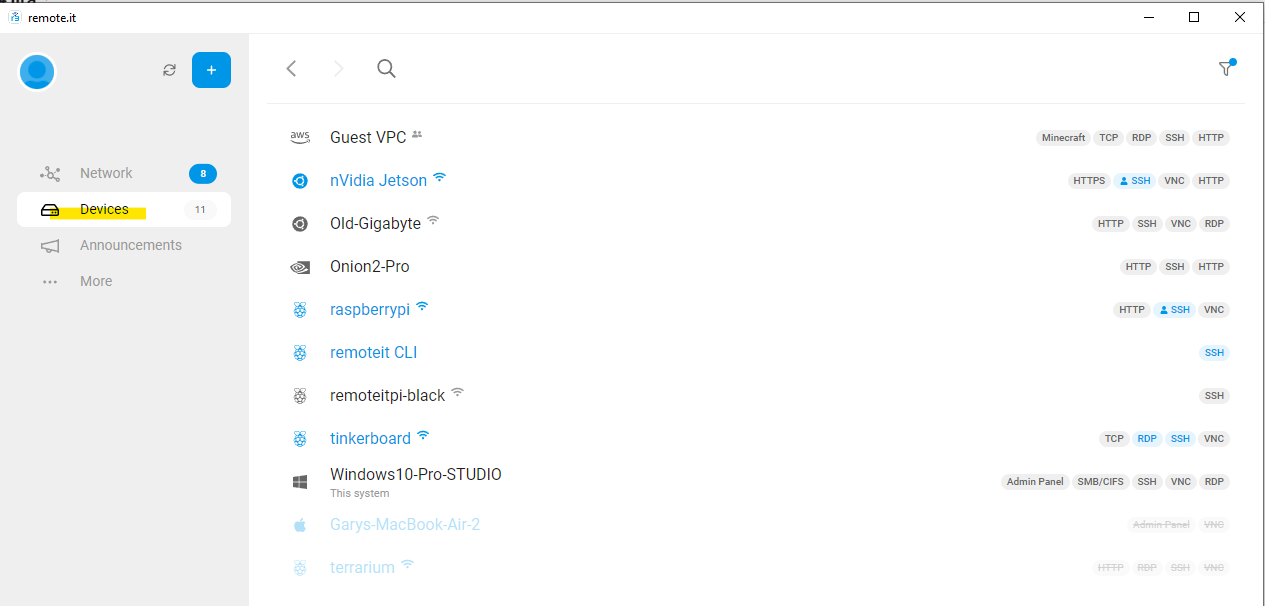Viewport: 1265px width, 606px height.
Task: Open the remoteit CLI device
Action: click(x=373, y=353)
